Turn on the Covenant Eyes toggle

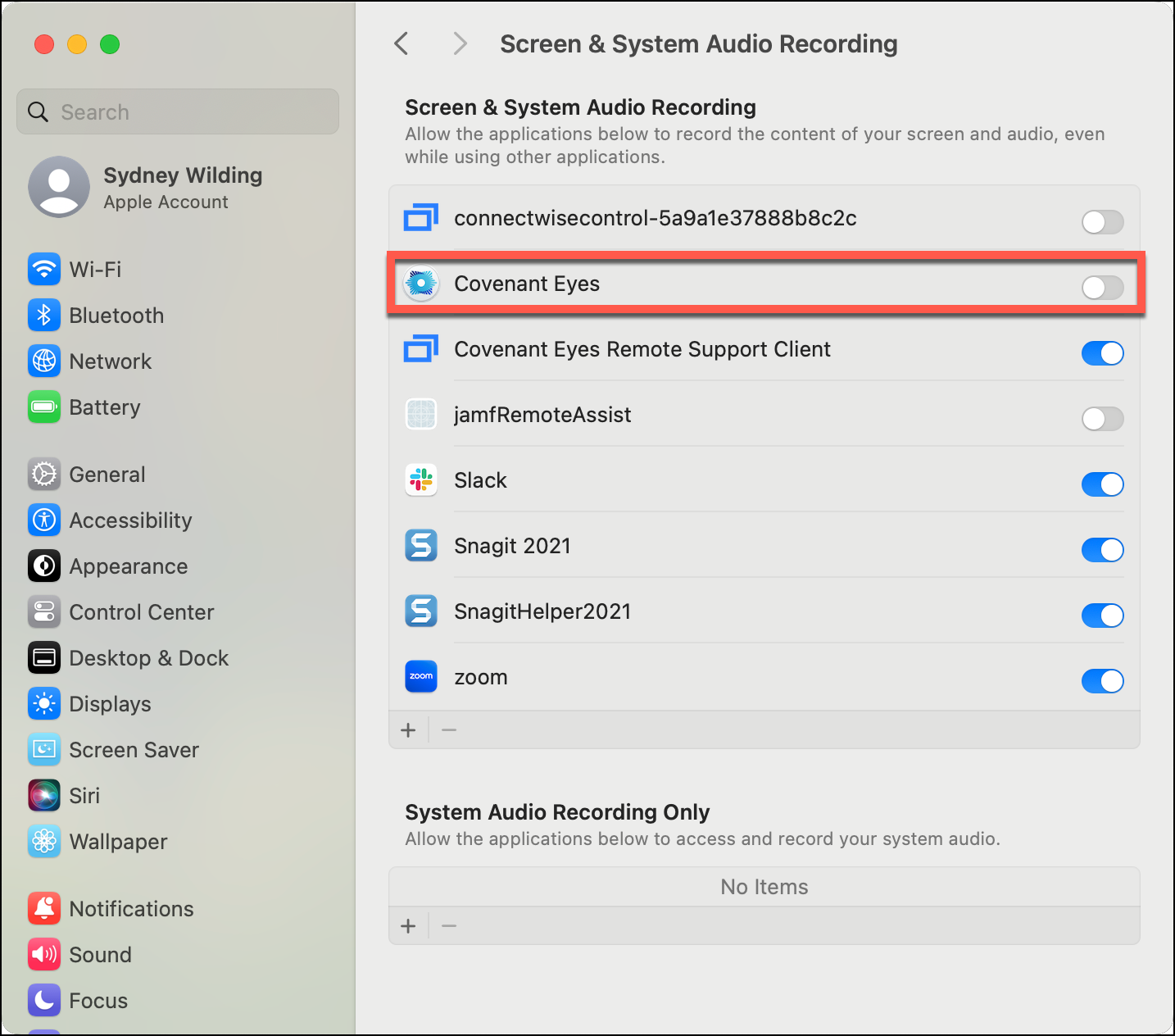pos(1103,287)
